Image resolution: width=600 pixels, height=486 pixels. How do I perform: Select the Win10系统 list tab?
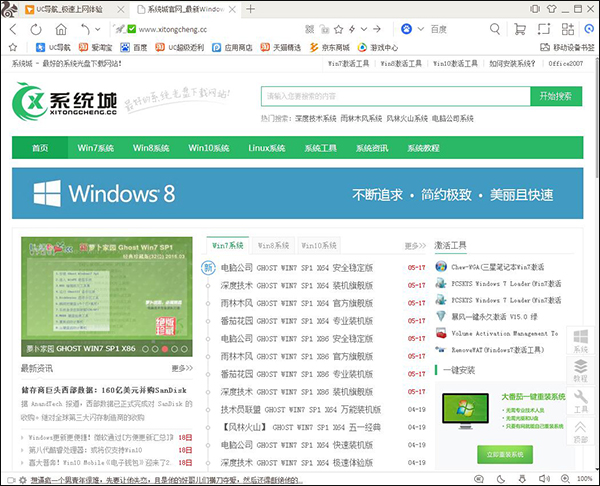point(319,245)
